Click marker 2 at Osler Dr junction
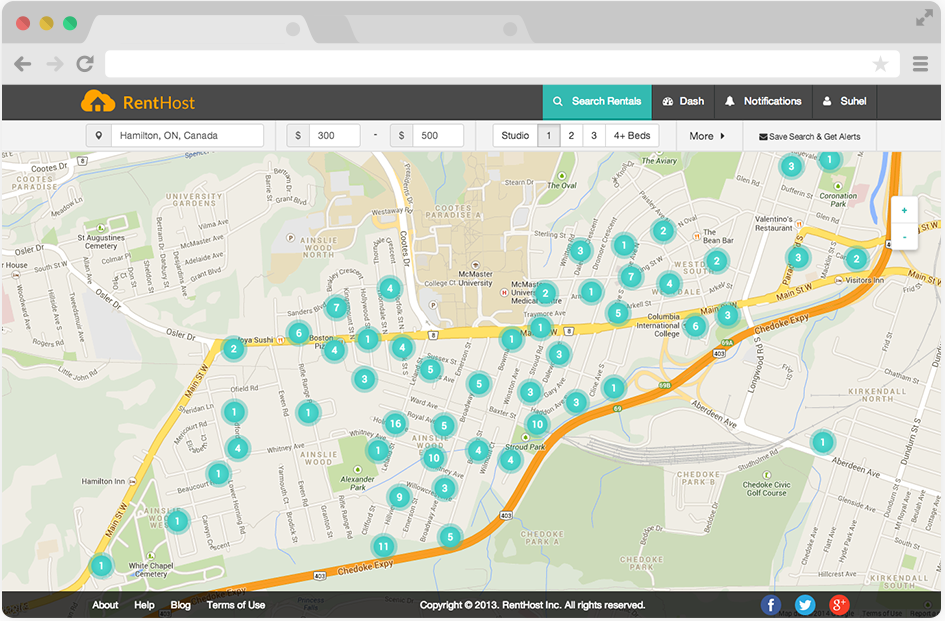Screen dimensions: 945x621 [x=234, y=348]
